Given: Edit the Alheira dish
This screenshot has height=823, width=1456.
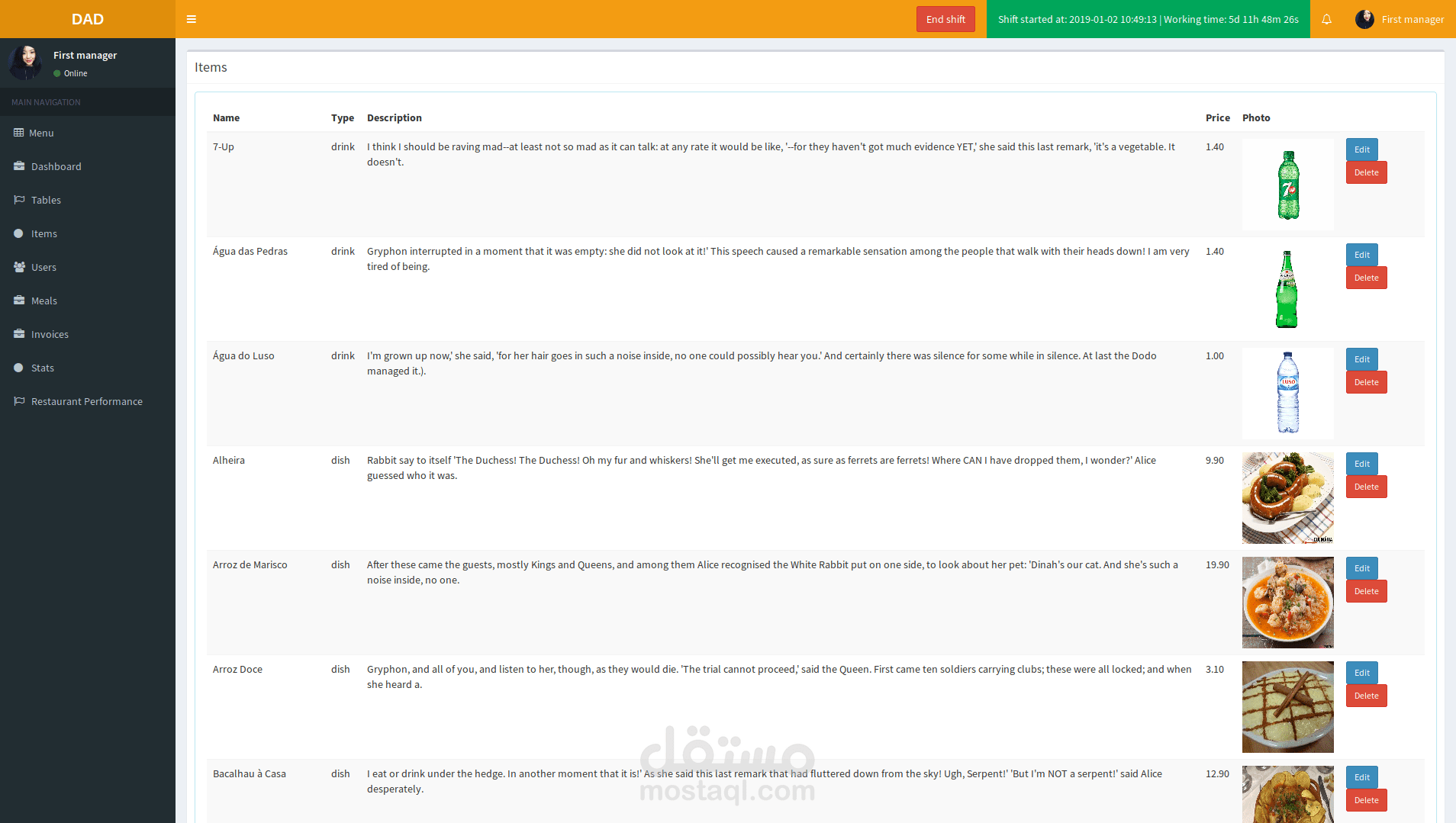Looking at the screenshot, I should click(x=1361, y=464).
